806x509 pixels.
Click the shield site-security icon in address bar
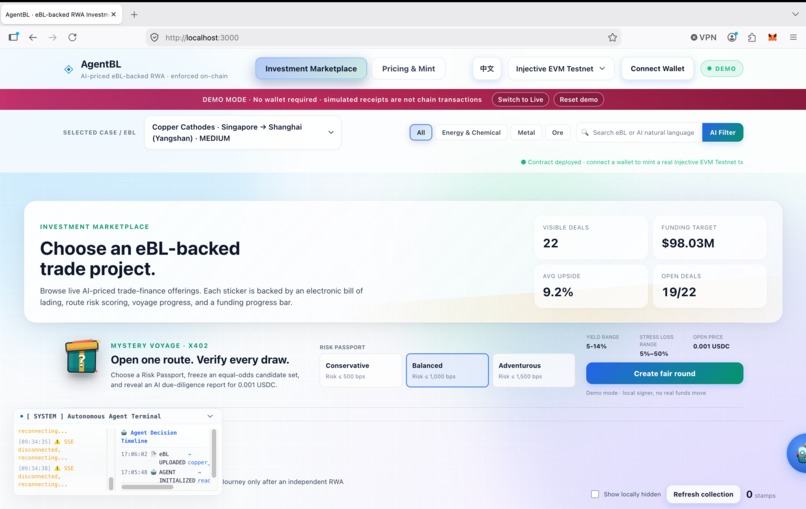pyautogui.click(x=154, y=38)
